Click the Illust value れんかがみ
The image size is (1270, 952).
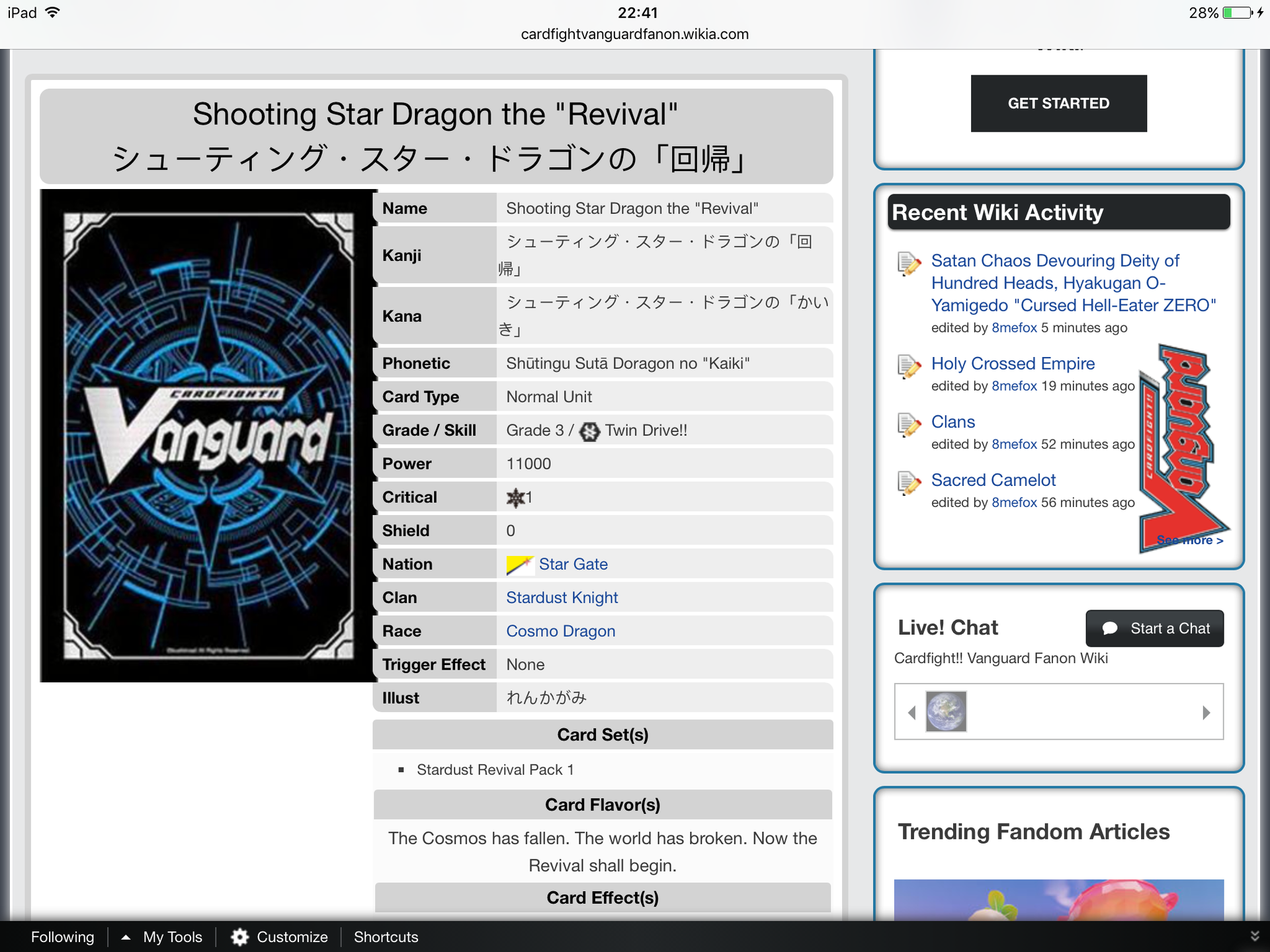pos(546,698)
